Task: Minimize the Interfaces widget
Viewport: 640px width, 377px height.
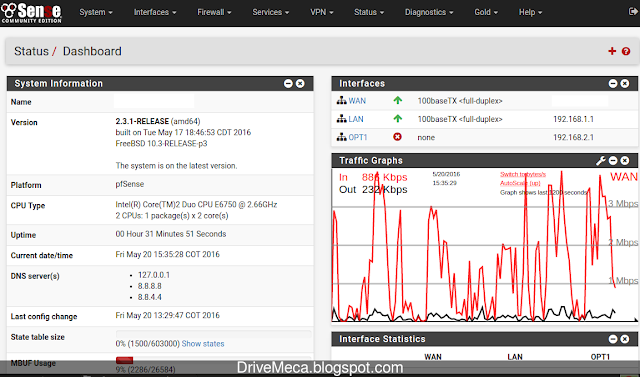Action: [x=613, y=84]
